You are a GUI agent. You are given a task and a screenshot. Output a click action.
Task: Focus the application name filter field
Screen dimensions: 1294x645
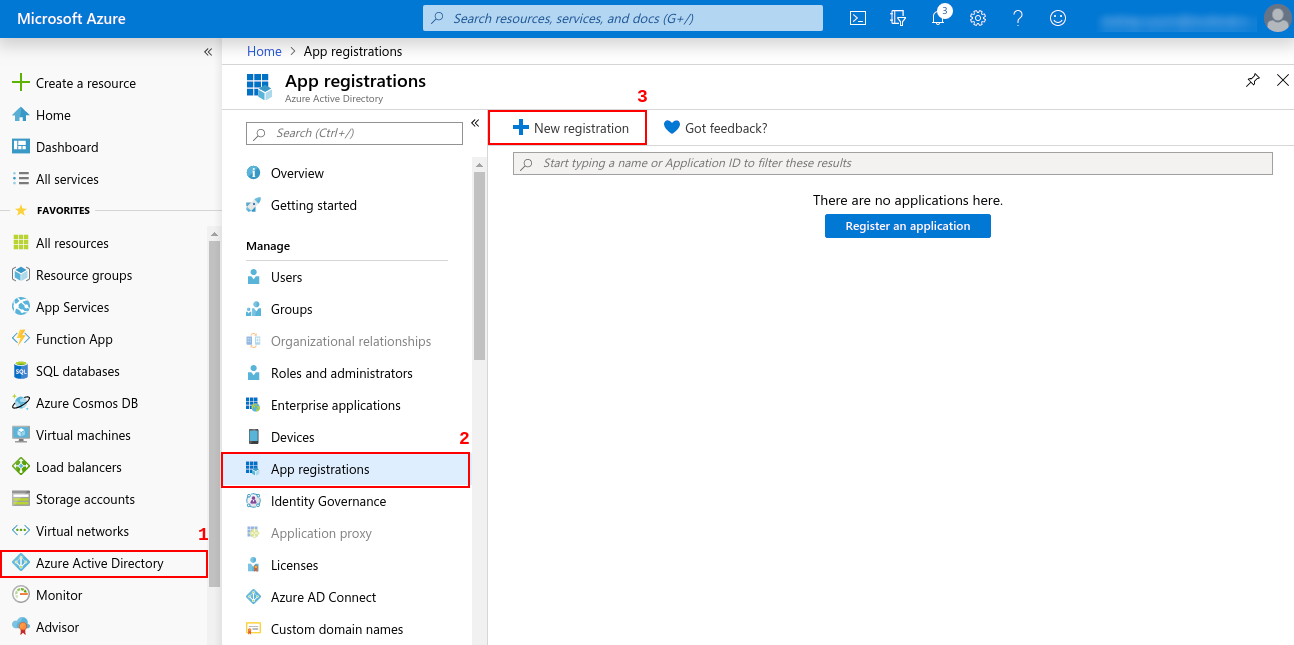pos(892,163)
